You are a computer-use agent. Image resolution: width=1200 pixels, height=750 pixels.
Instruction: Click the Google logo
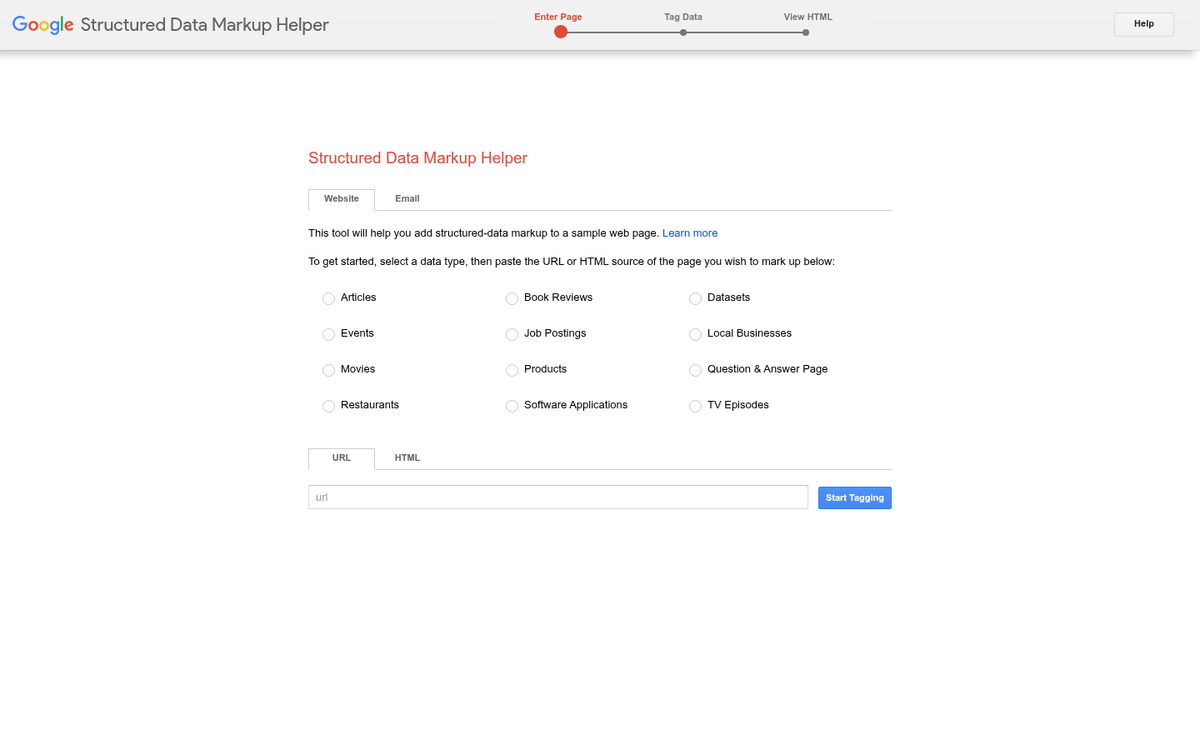click(40, 24)
